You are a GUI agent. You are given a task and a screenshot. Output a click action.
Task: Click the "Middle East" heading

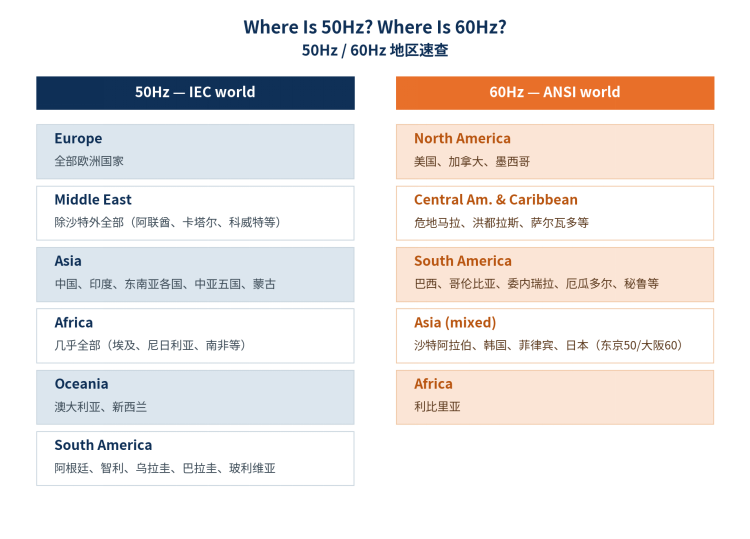(93, 199)
